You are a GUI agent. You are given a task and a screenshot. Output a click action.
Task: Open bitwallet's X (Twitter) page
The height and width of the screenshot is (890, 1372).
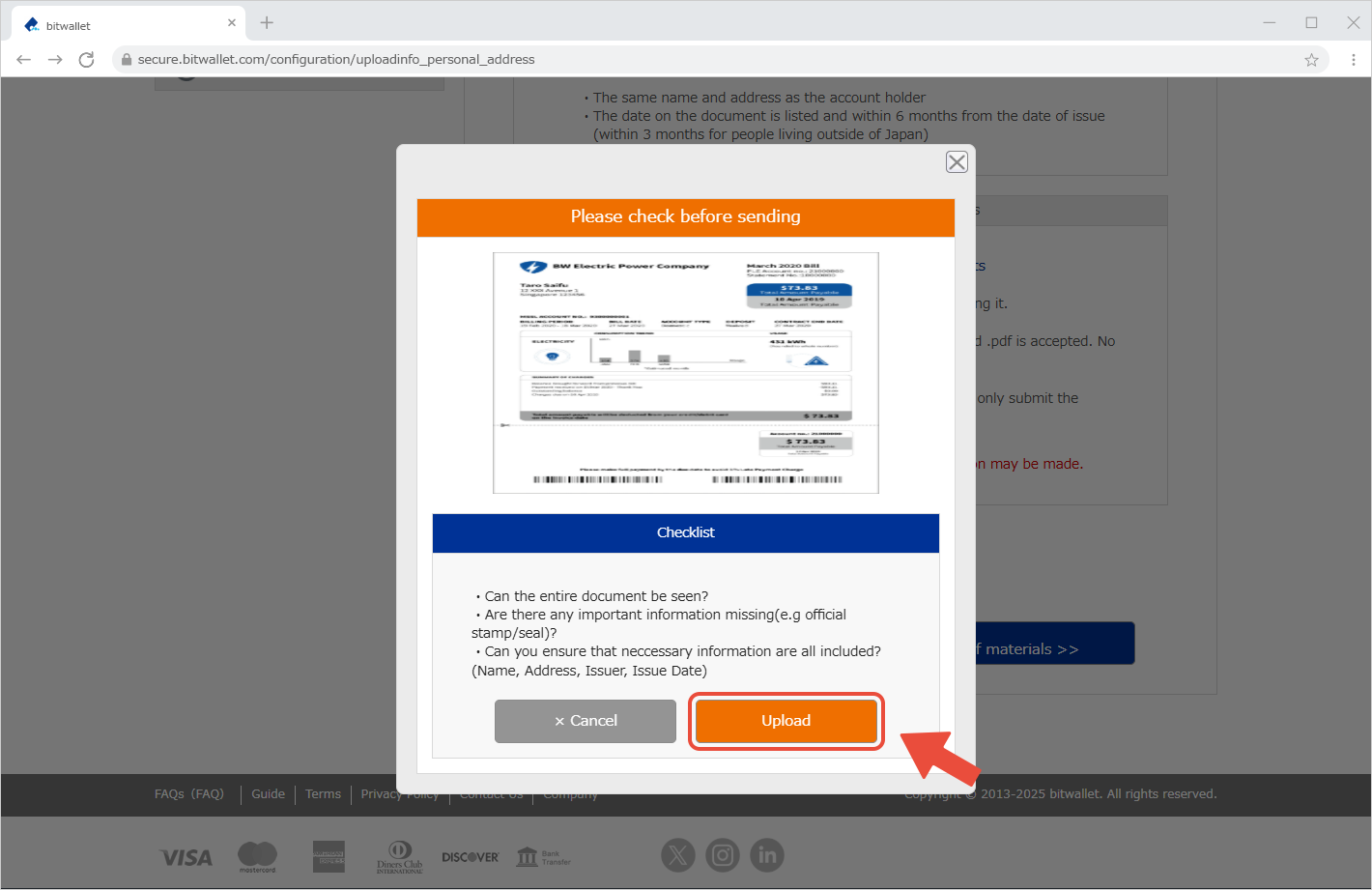(677, 855)
